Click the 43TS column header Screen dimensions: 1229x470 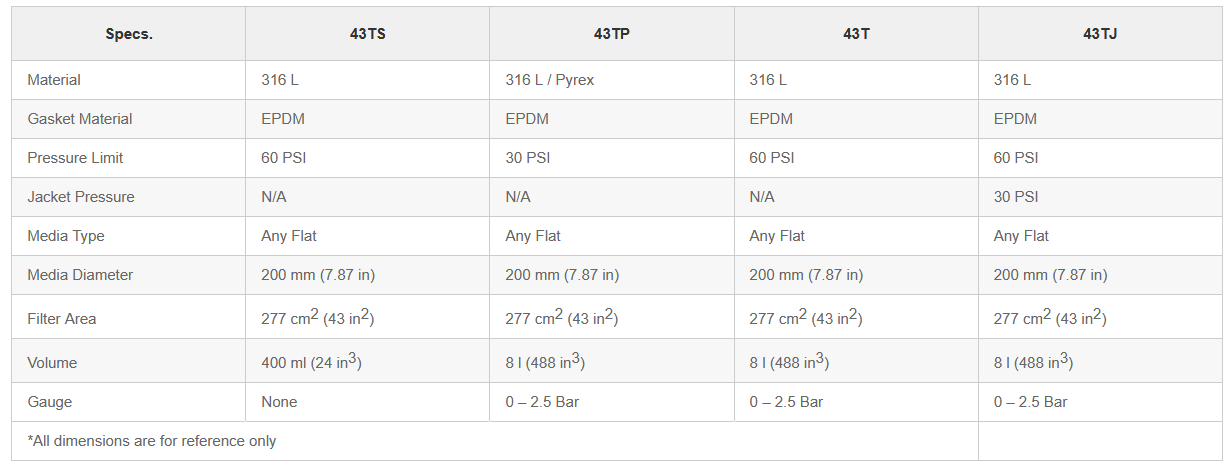coord(367,34)
